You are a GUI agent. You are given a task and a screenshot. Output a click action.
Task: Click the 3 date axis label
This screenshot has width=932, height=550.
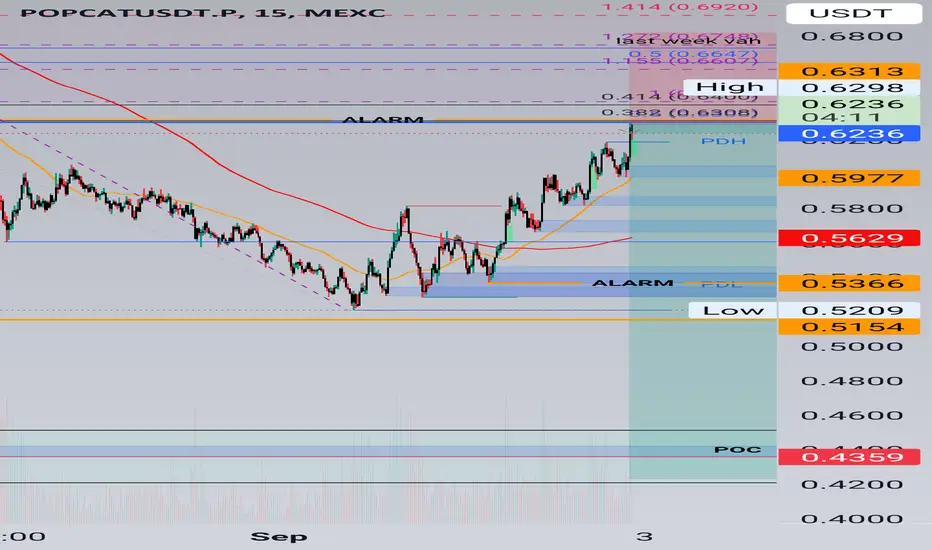click(x=644, y=536)
